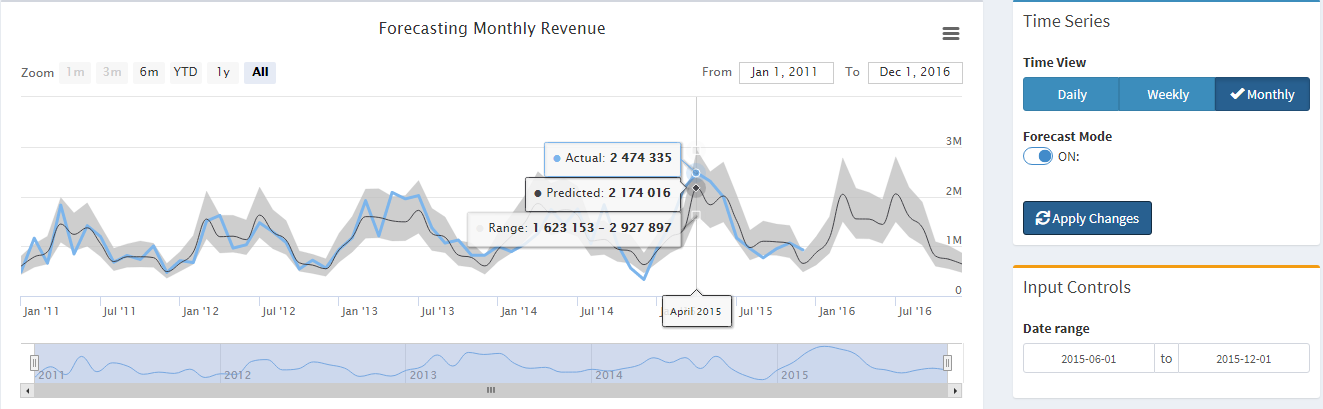Select the Weekly time view
This screenshot has width=1323, height=409.
pos(1167,94)
